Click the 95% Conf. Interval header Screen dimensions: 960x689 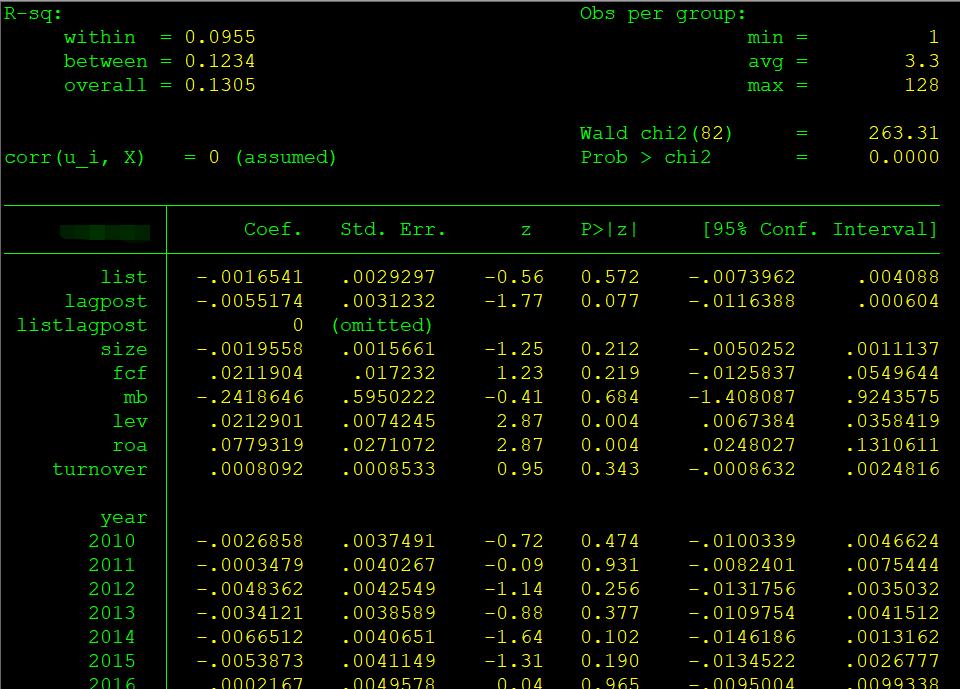click(x=820, y=230)
